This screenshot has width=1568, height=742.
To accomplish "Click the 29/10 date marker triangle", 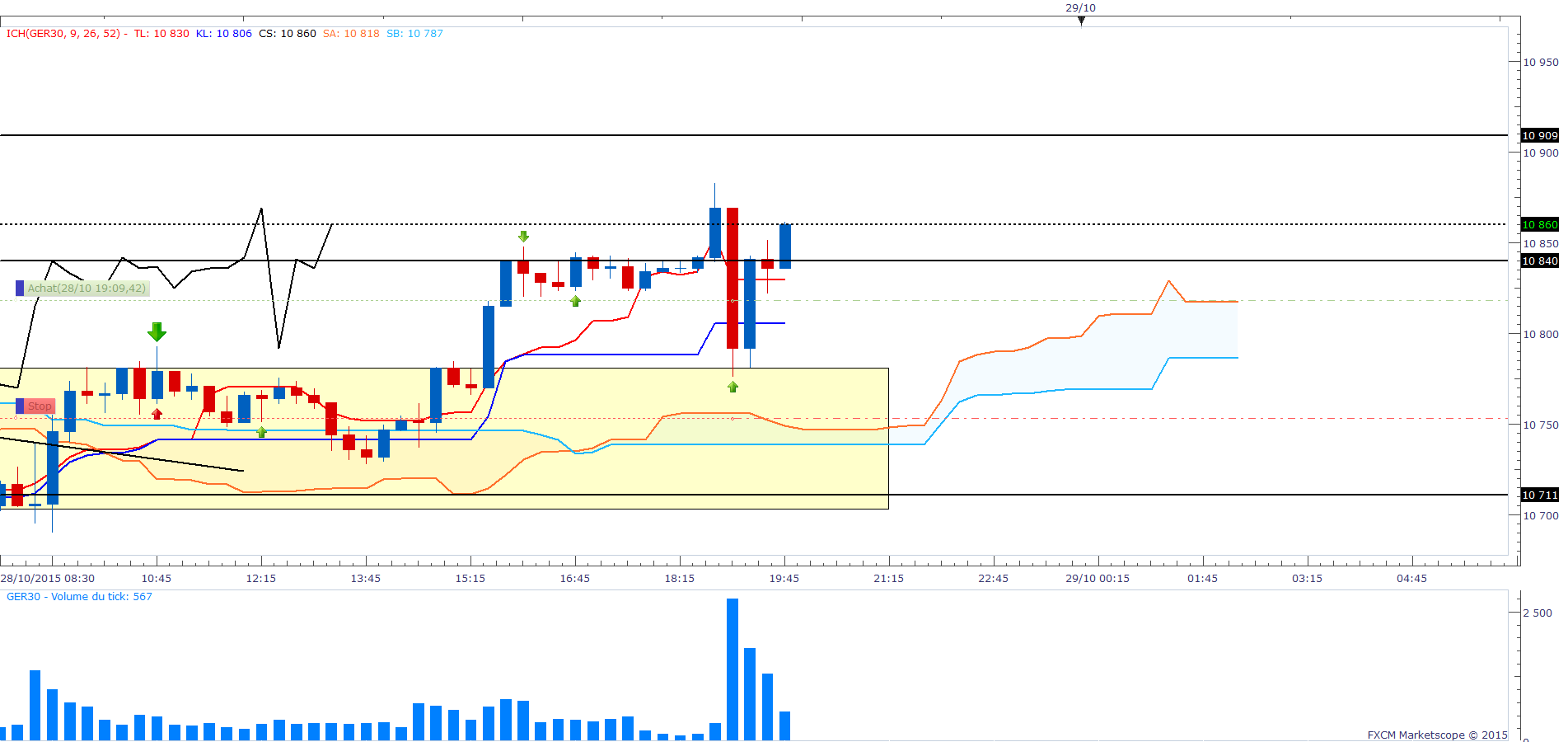I will 1081,21.
